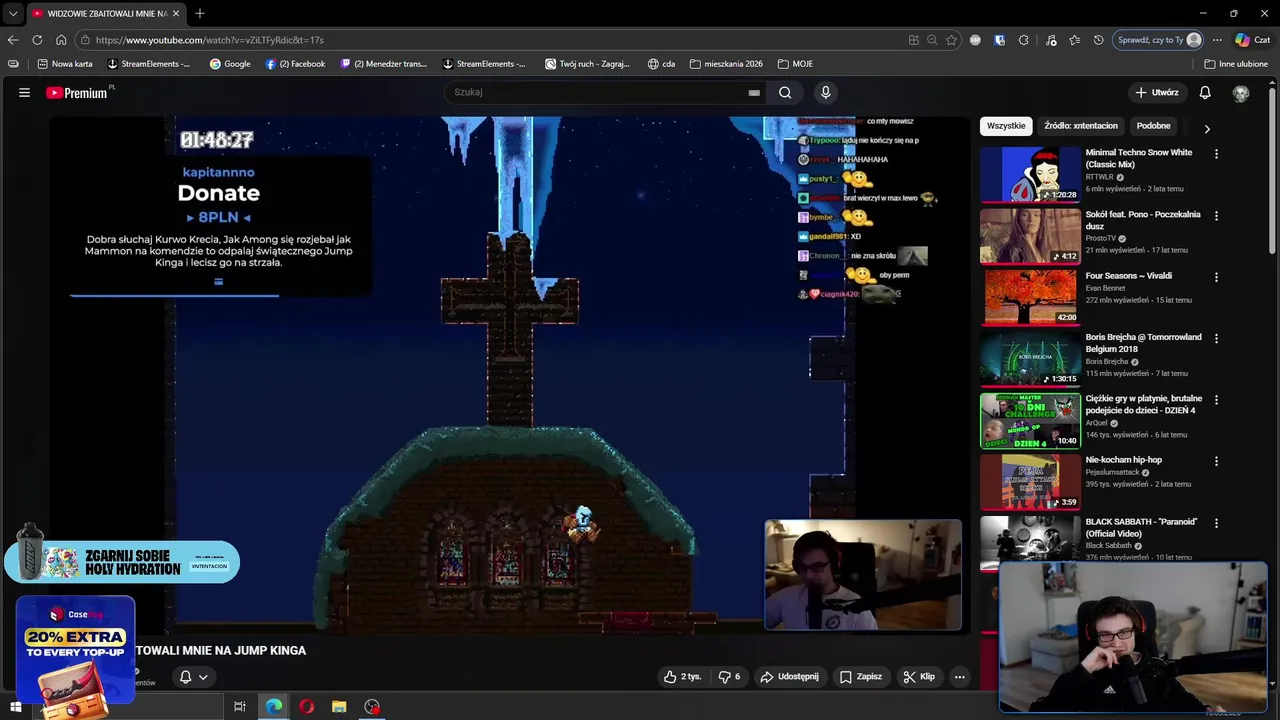Open the YouTube guide hamburger menu

coord(24,92)
